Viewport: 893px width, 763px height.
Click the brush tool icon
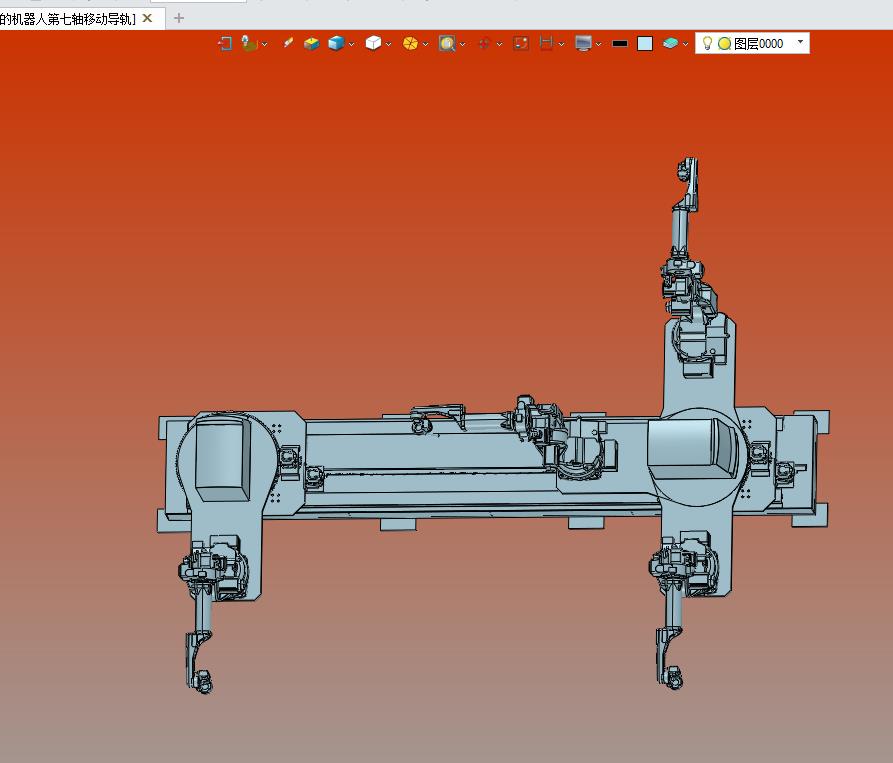pyautogui.click(x=288, y=43)
